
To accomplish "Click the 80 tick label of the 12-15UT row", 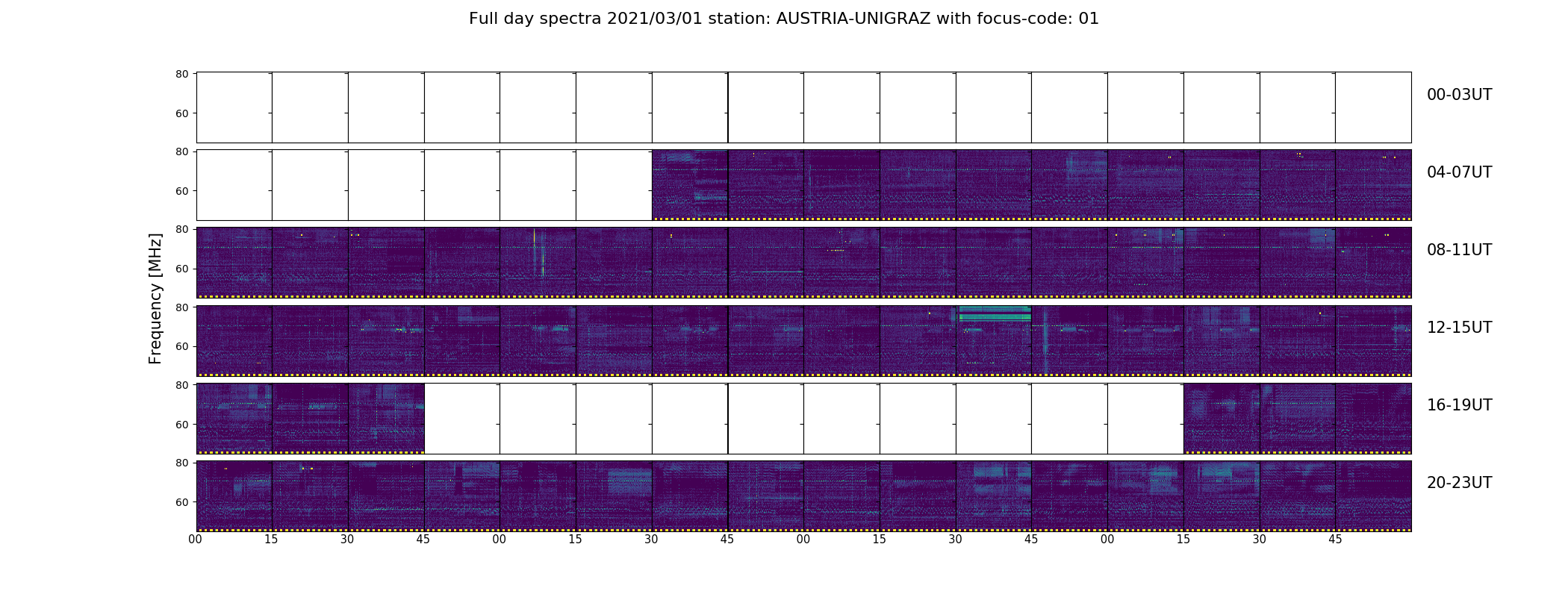I will click(x=181, y=307).
